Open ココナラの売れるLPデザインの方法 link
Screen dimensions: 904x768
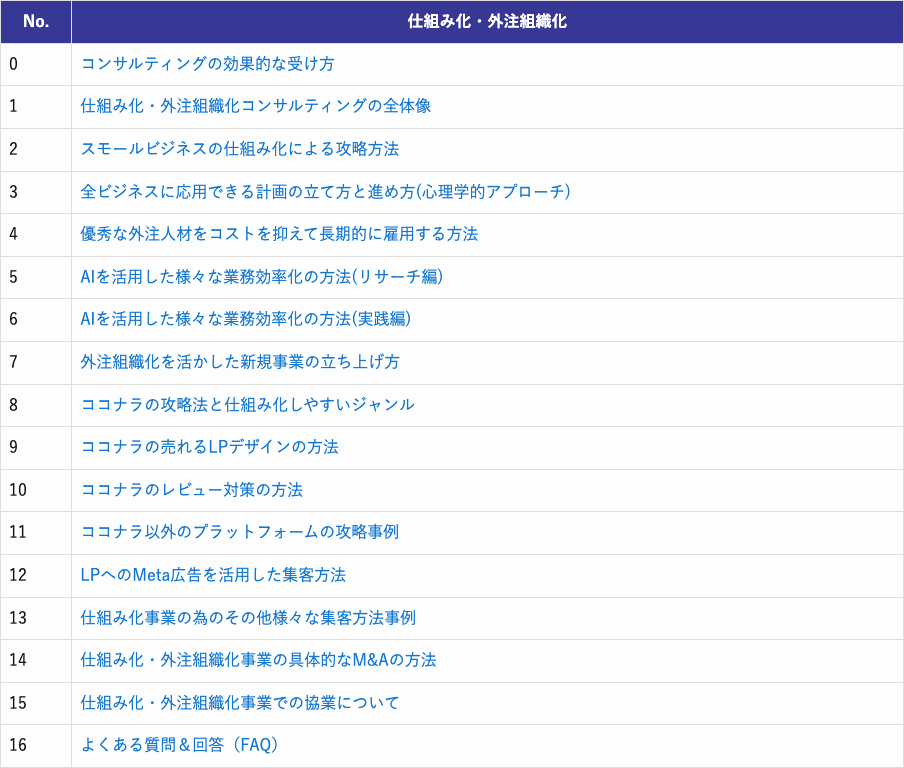tap(209, 447)
